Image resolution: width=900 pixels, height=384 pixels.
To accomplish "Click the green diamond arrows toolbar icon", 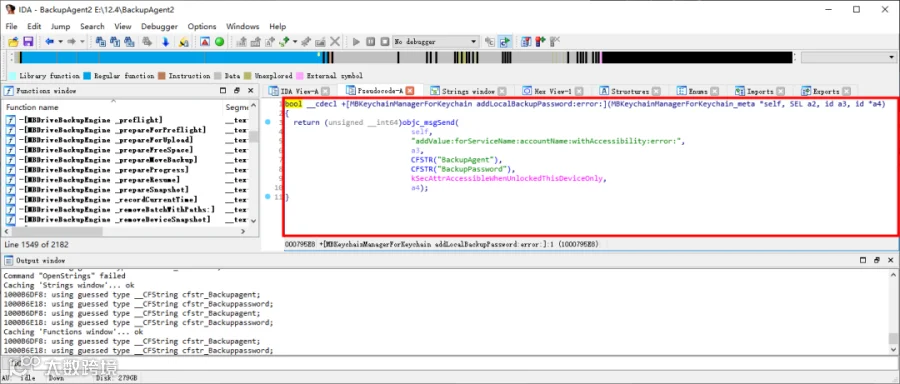I will point(284,42).
